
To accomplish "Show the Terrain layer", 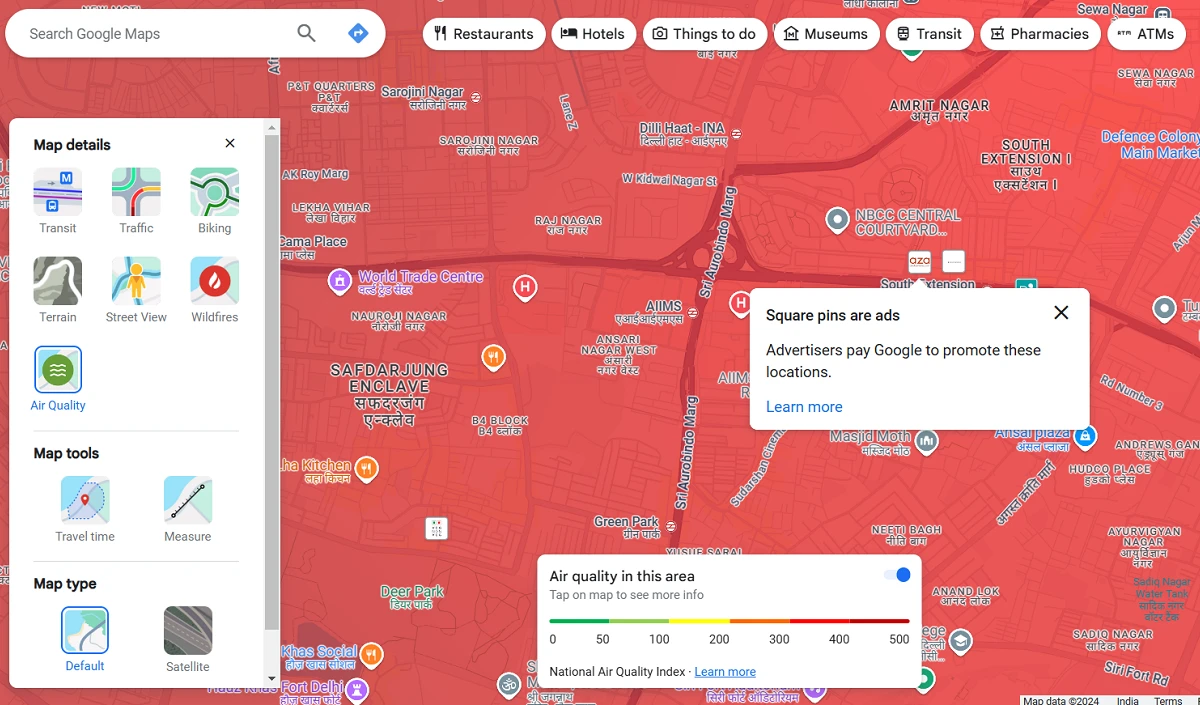I will (58, 290).
